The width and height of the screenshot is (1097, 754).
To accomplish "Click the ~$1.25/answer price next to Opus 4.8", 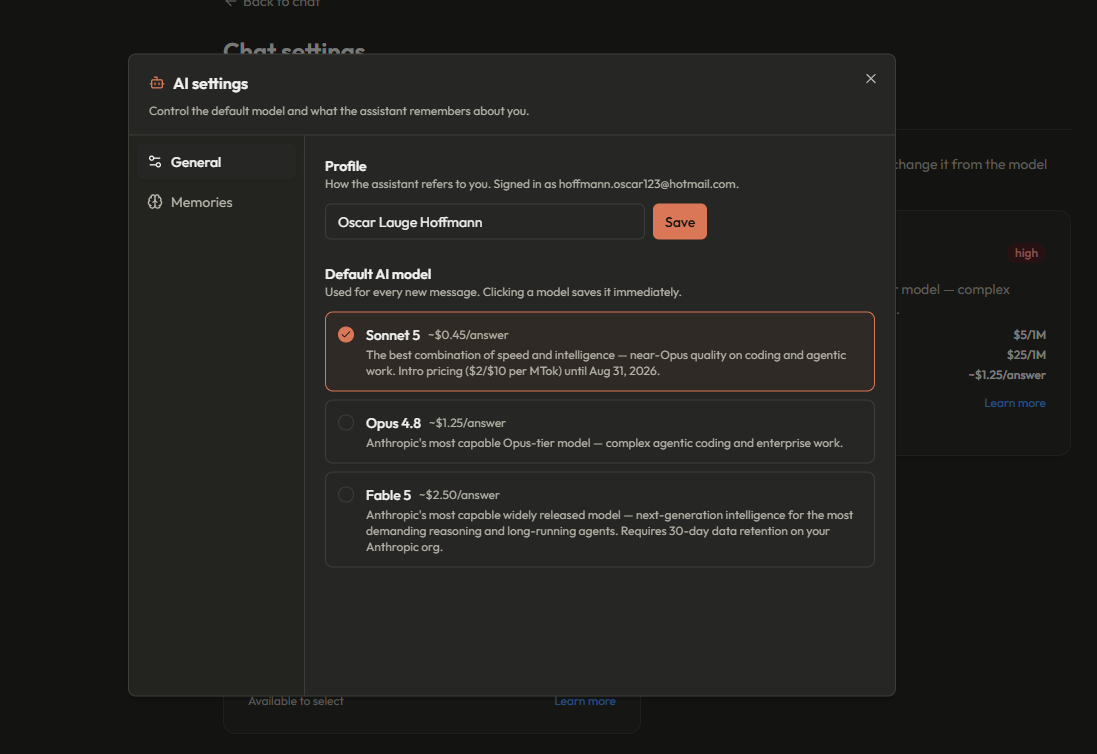I will point(467,423).
